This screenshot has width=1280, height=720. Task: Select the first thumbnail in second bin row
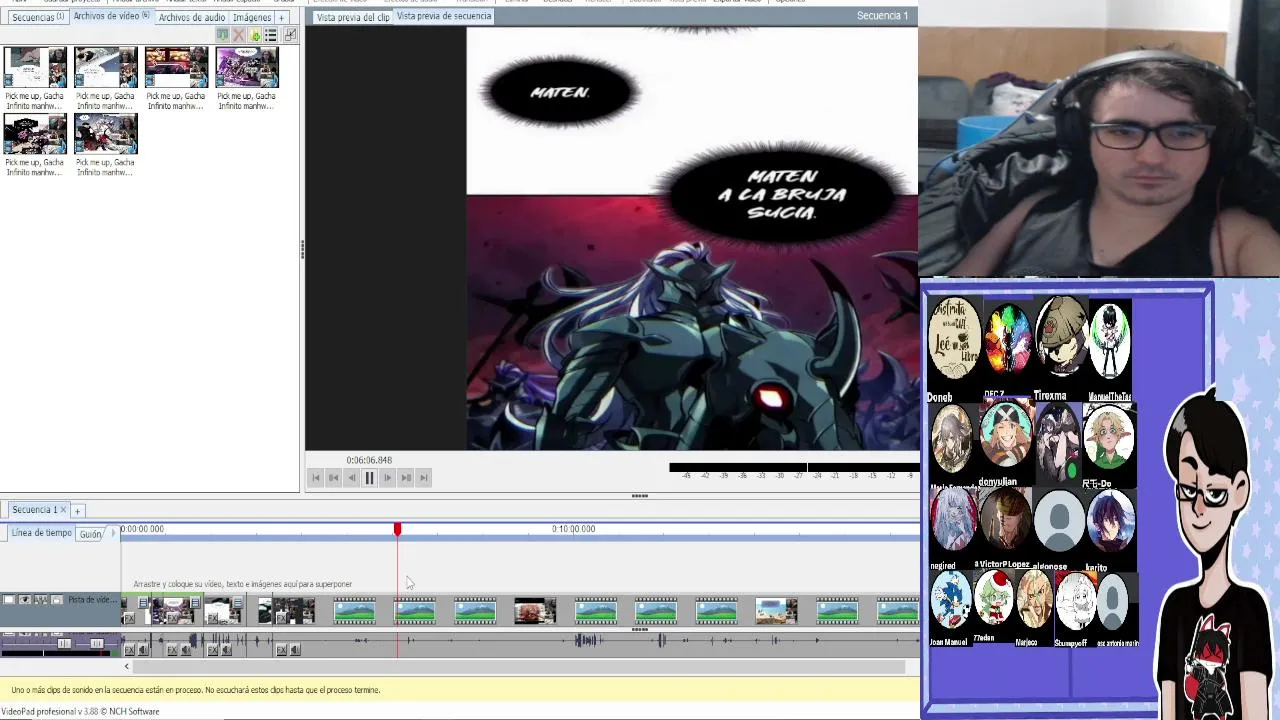coord(35,134)
